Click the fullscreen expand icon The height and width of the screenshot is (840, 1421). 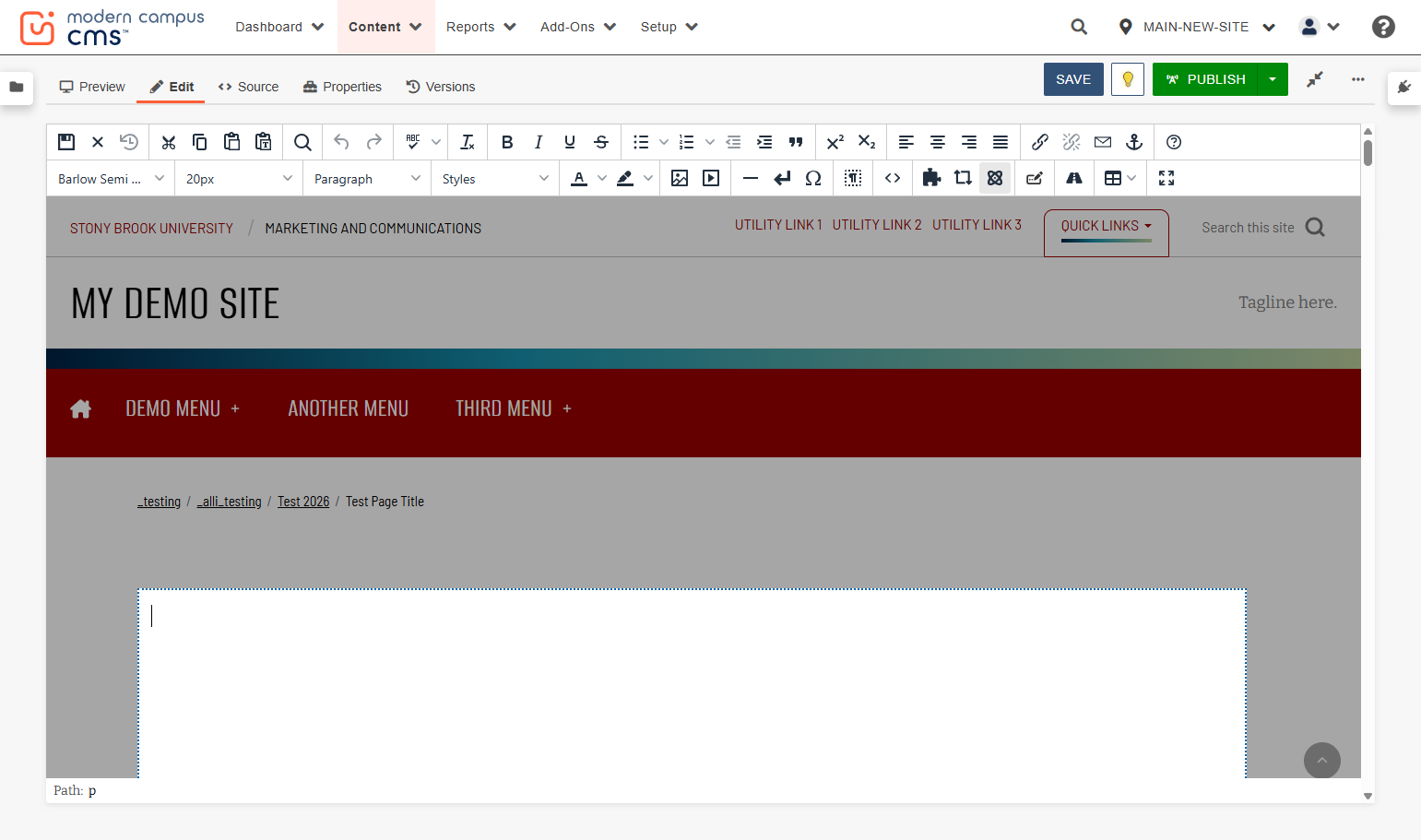(x=1166, y=178)
